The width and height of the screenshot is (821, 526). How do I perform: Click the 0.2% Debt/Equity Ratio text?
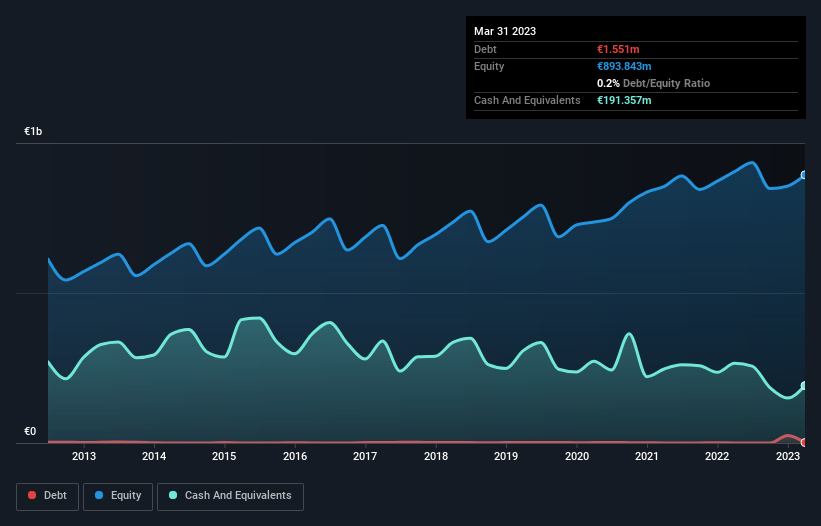[x=653, y=83]
